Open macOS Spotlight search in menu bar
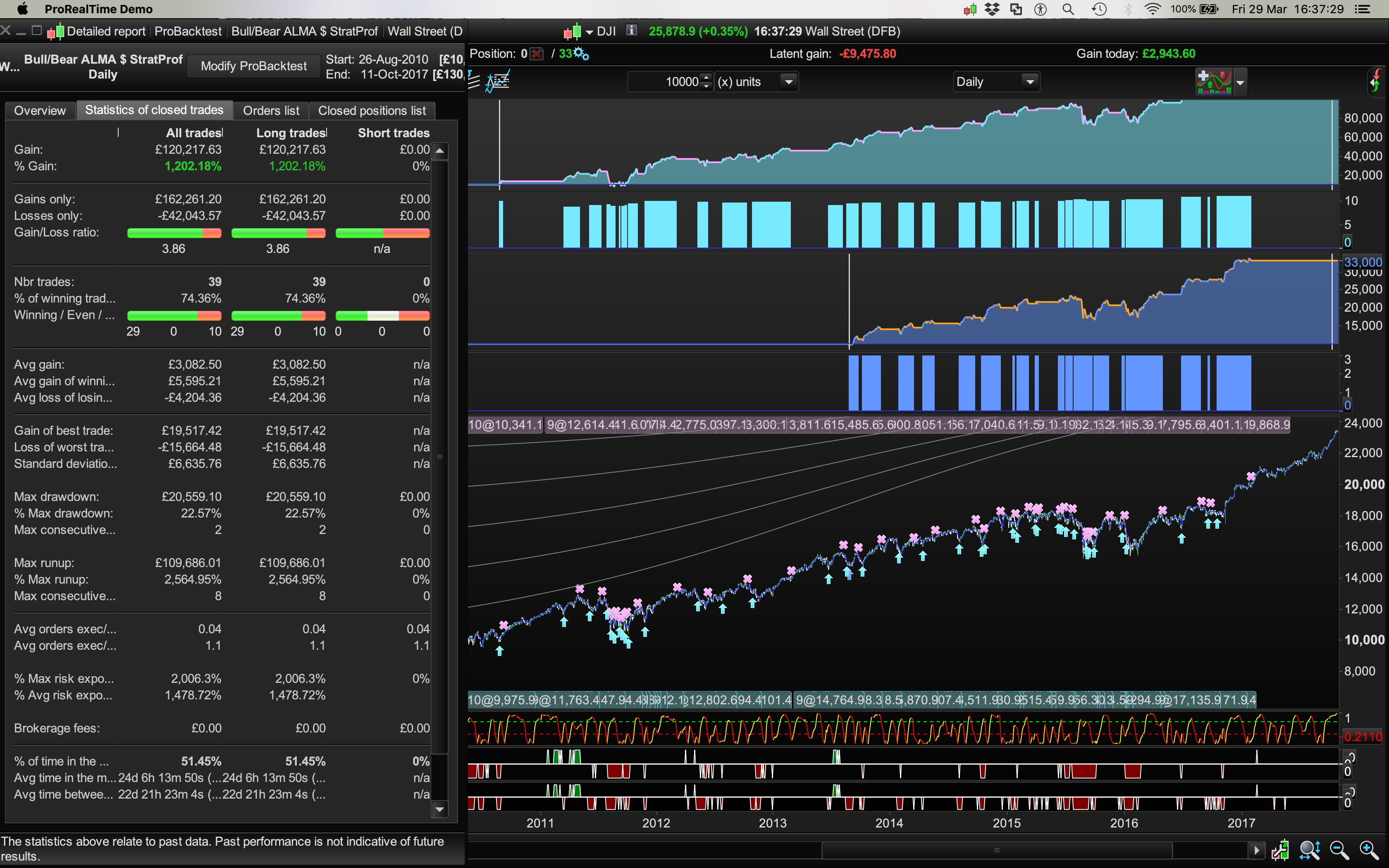1389x868 pixels. [1067, 9]
